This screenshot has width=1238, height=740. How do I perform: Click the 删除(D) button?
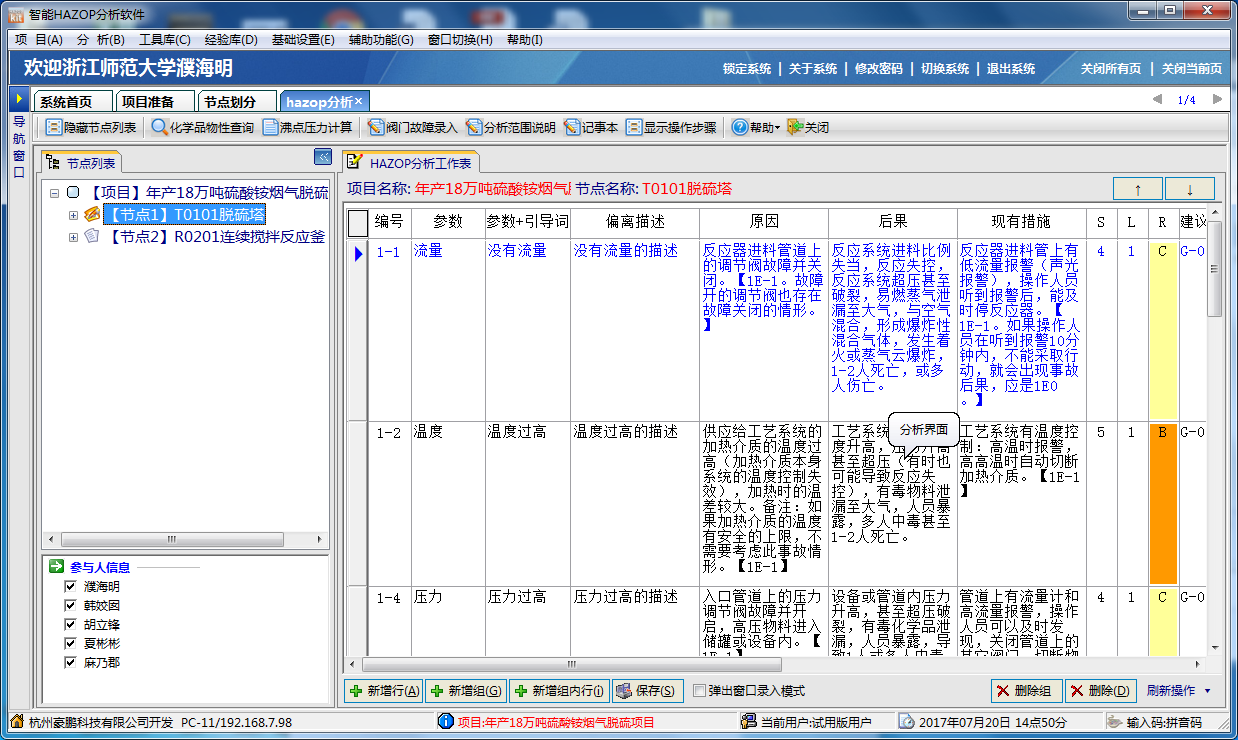tap(1101, 691)
